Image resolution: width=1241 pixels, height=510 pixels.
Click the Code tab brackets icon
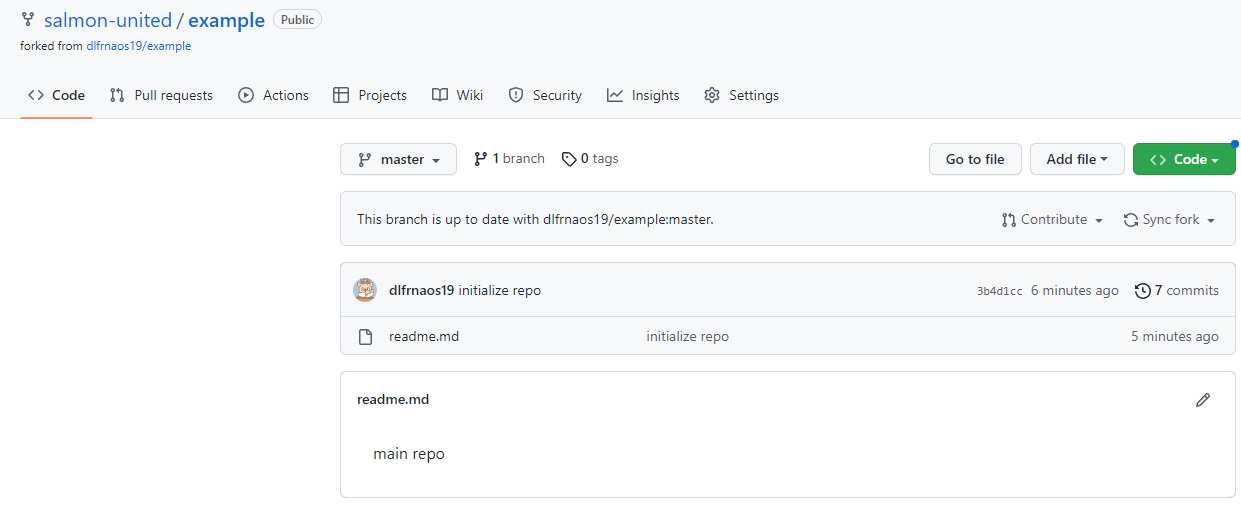(36, 95)
